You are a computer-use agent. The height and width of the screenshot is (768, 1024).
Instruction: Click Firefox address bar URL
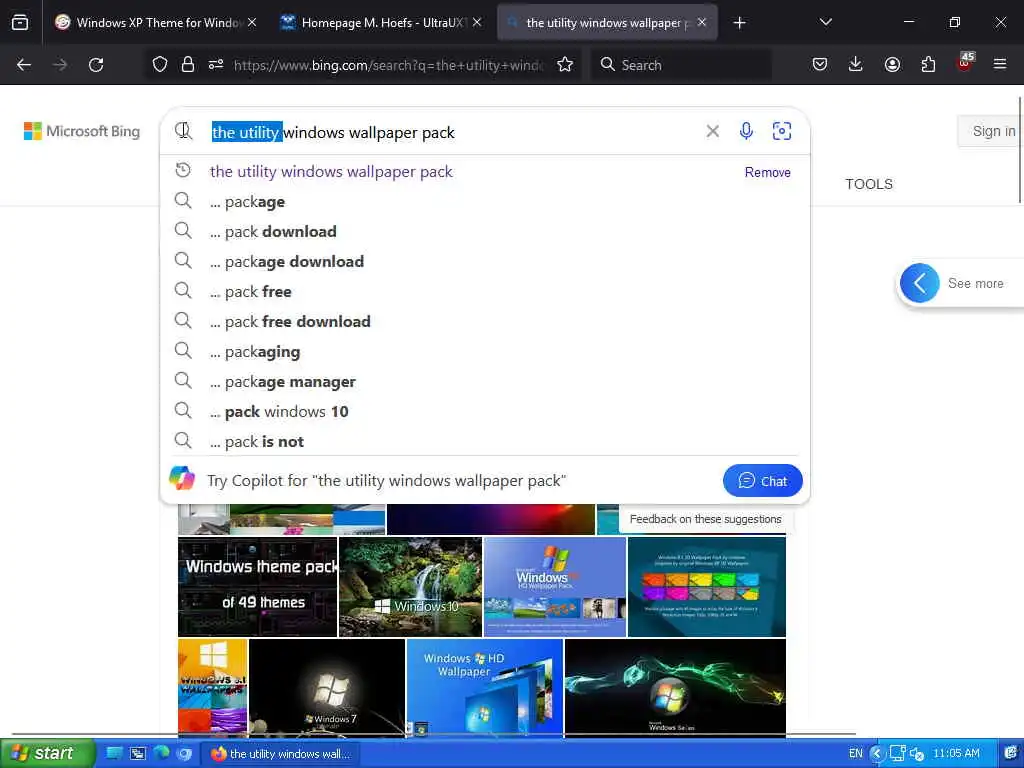(x=388, y=65)
